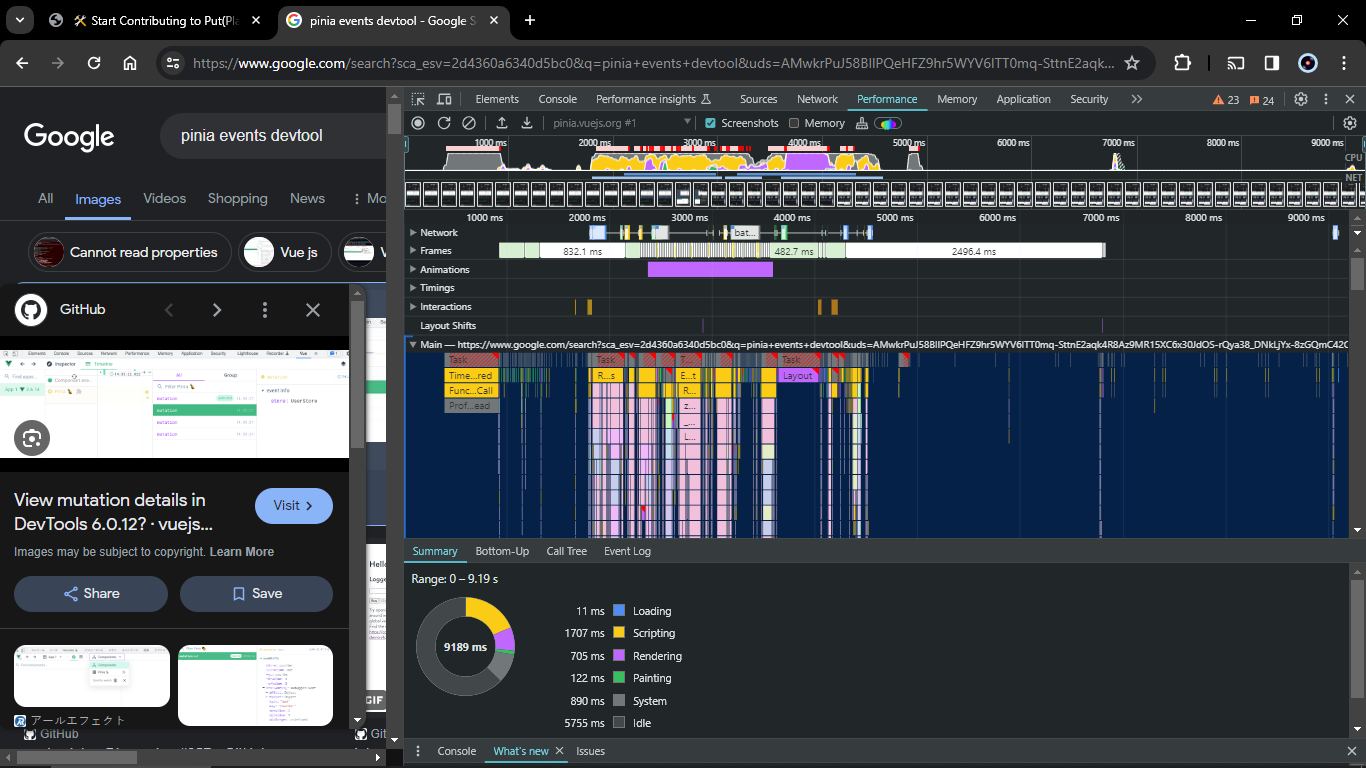Click the browser back arrow
This screenshot has width=1366, height=768.
click(22, 63)
